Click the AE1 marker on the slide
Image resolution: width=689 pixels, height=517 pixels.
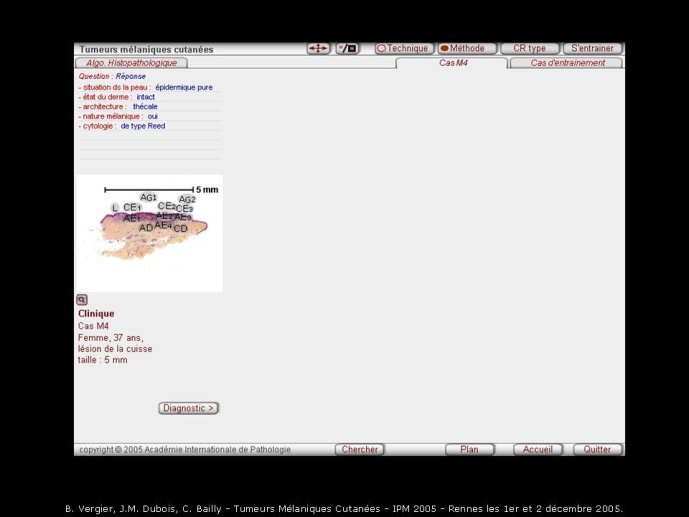point(132,218)
